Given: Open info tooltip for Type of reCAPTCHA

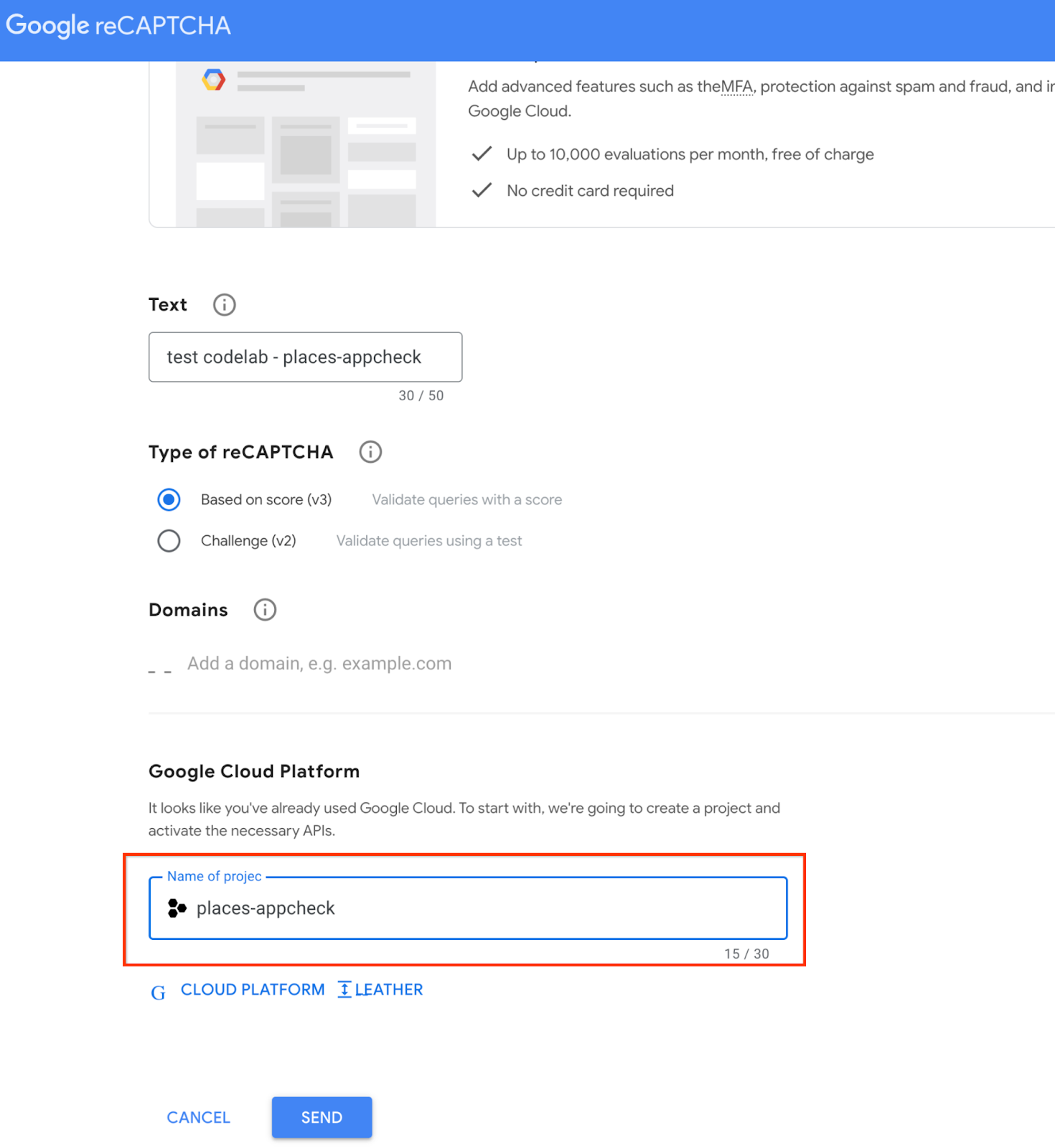Looking at the screenshot, I should click(370, 452).
